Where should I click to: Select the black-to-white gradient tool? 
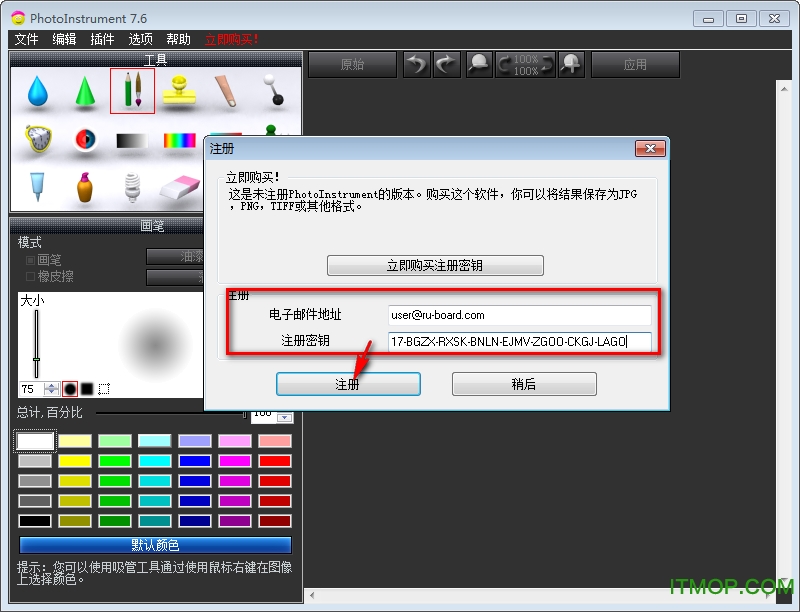(132, 140)
